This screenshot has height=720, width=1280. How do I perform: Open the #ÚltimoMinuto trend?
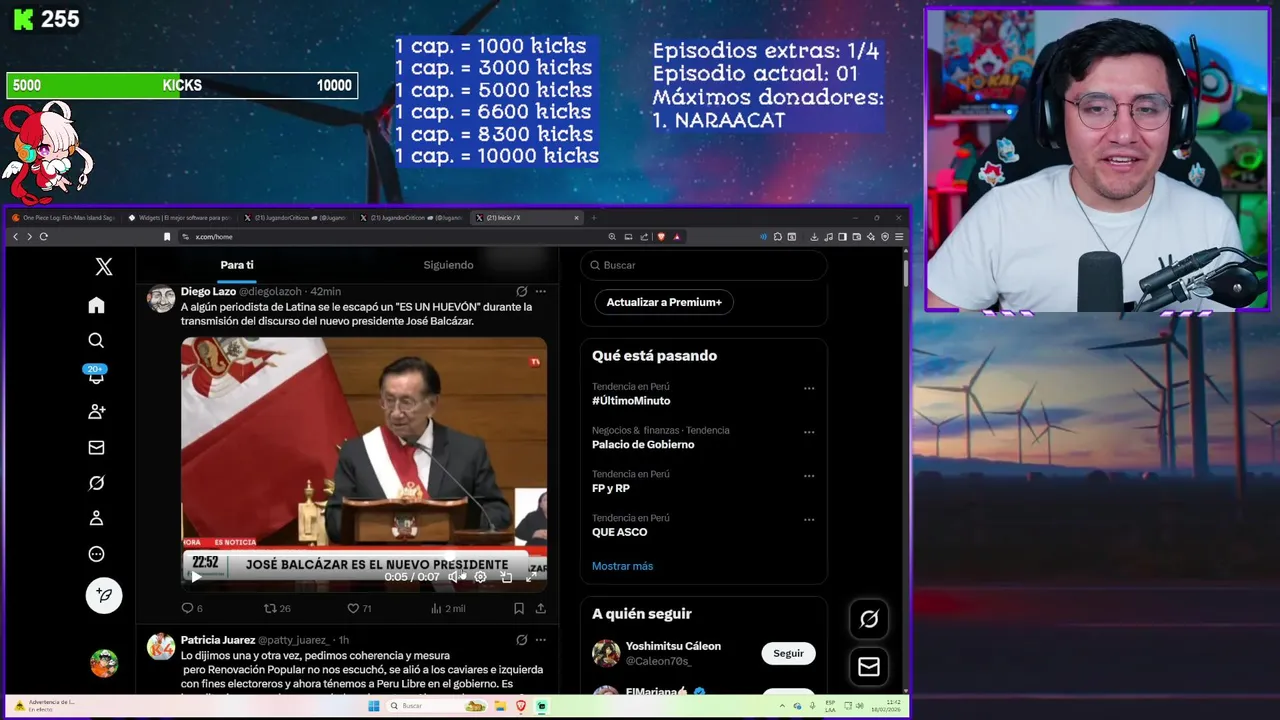631,401
